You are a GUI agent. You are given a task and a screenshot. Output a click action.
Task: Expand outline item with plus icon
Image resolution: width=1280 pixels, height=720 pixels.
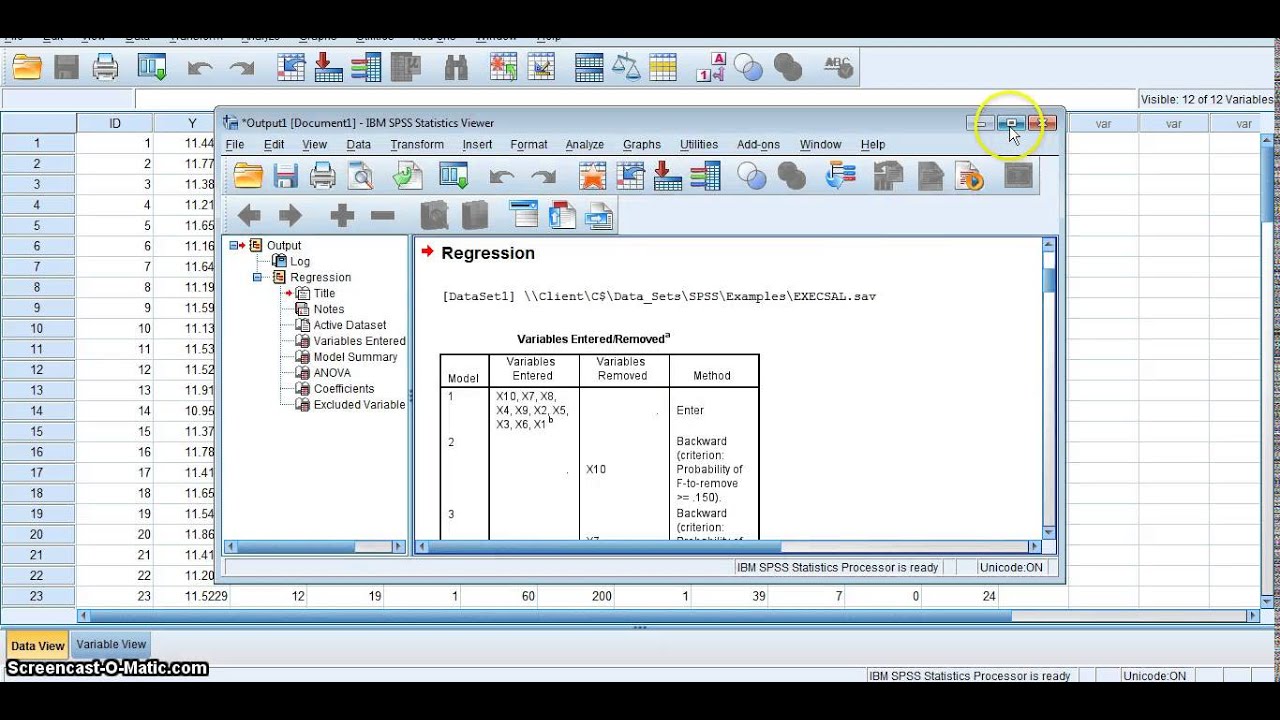point(342,215)
